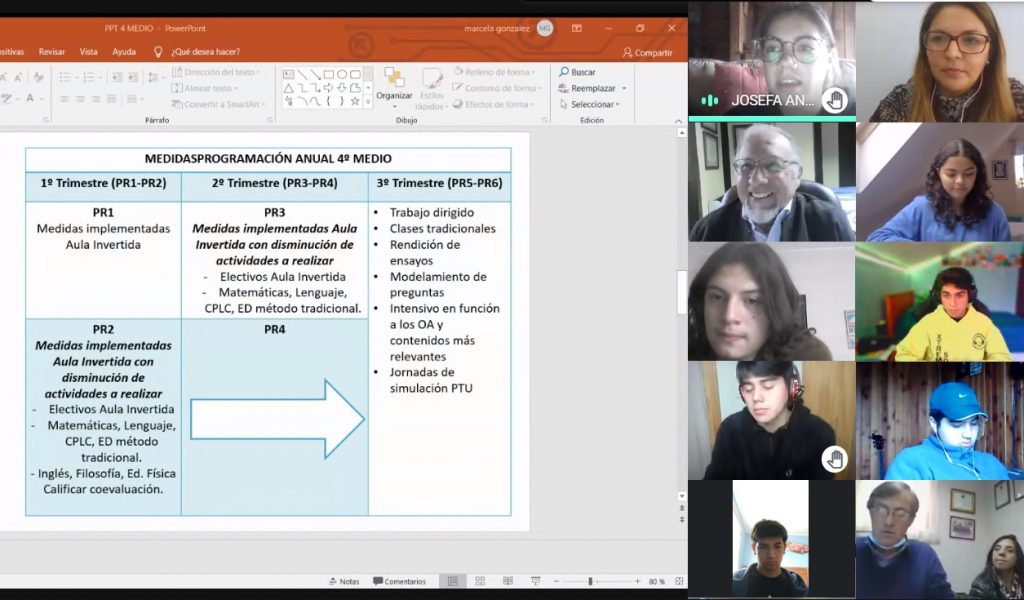Select the Down Arrow block shape
This screenshot has height=600, width=1024.
click(x=342, y=88)
